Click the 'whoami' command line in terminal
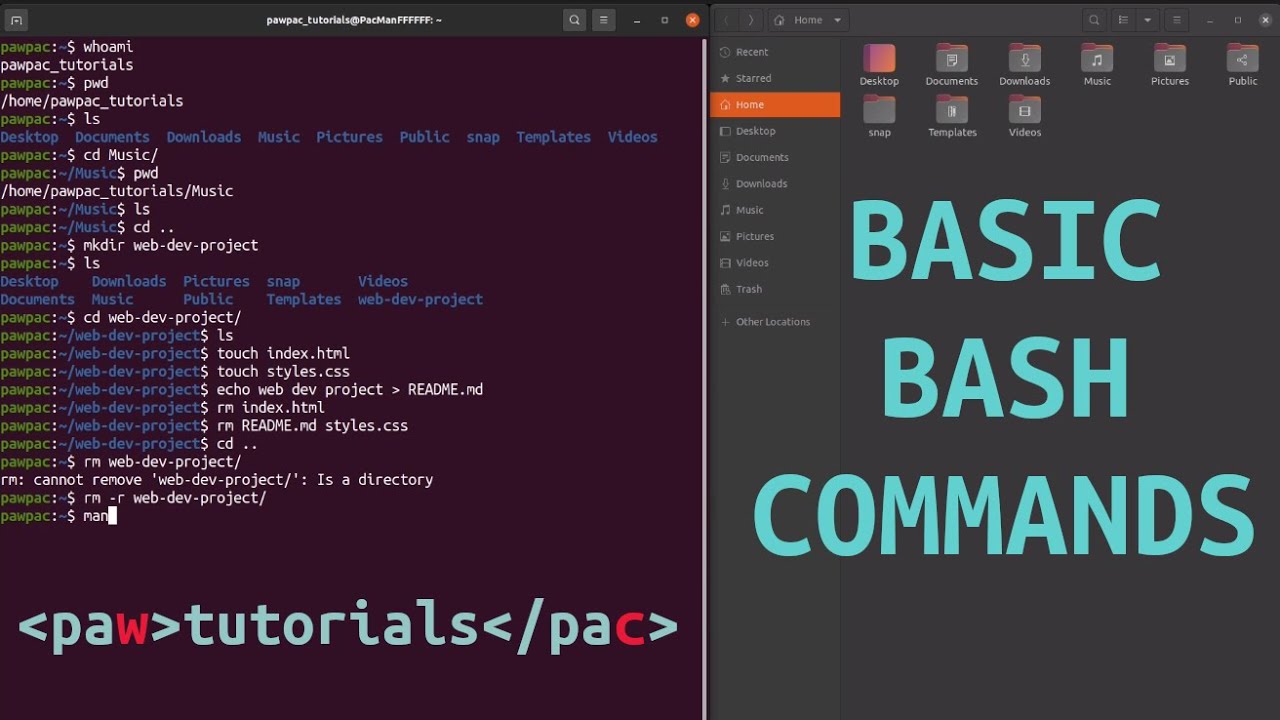The width and height of the screenshot is (1280, 720). pos(67,47)
